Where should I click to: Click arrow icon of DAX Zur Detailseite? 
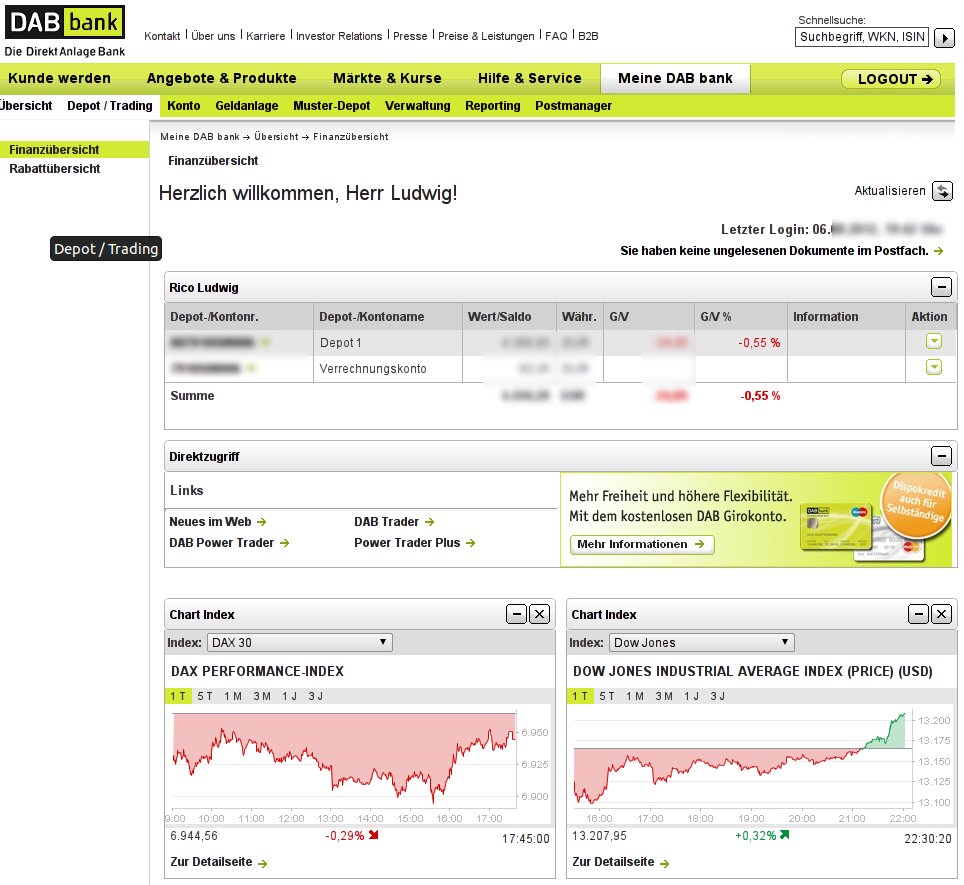(263, 863)
